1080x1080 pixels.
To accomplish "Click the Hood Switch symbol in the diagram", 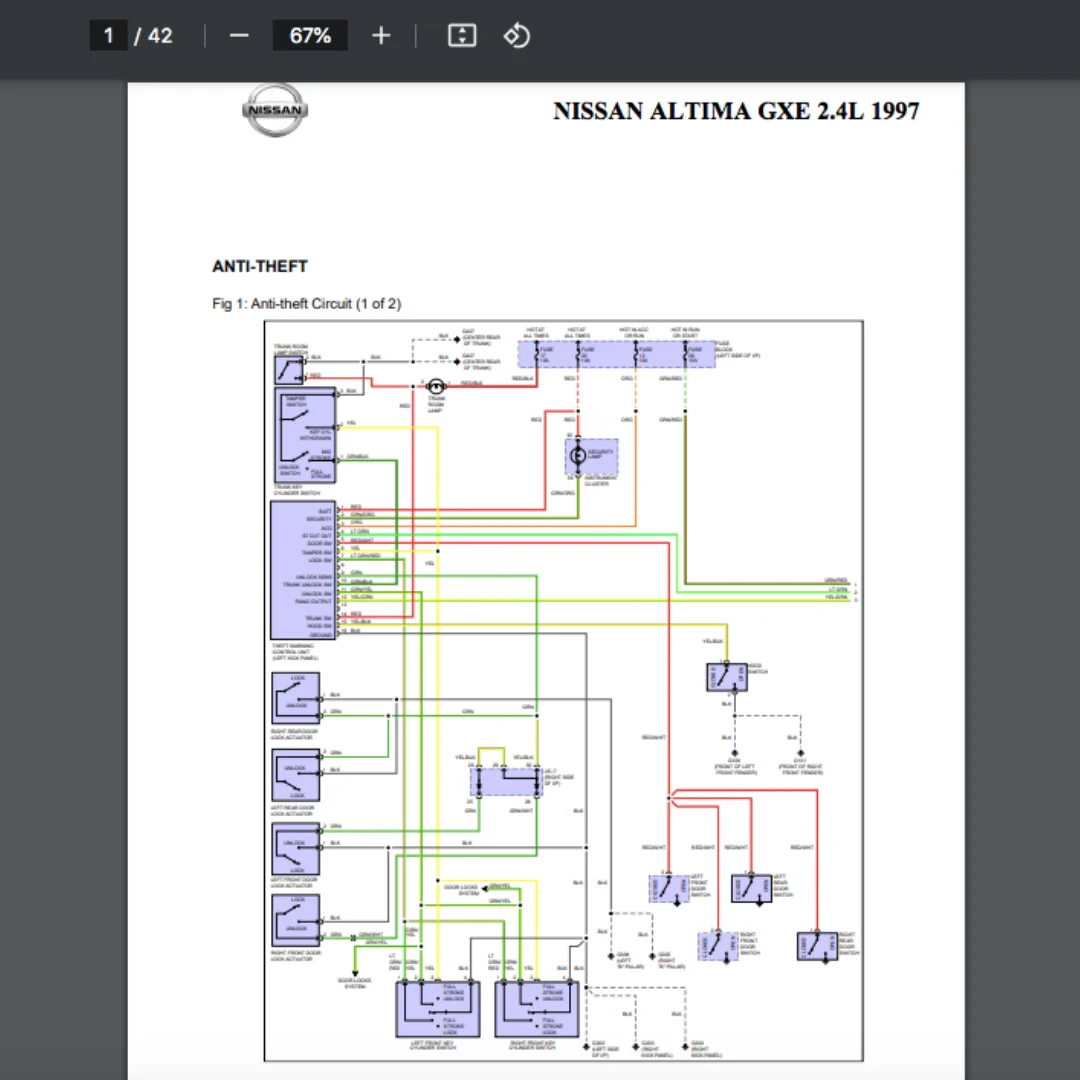I will click(x=727, y=677).
